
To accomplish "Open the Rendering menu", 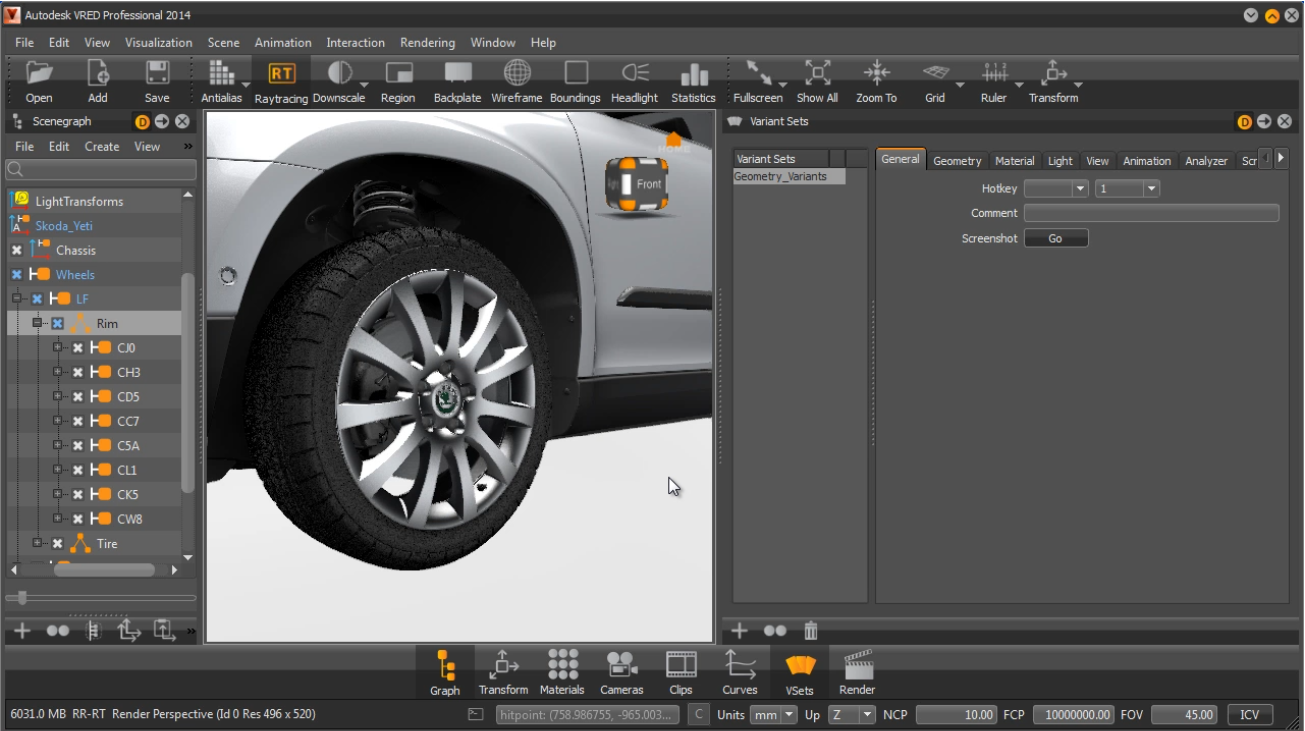I will coord(428,43).
